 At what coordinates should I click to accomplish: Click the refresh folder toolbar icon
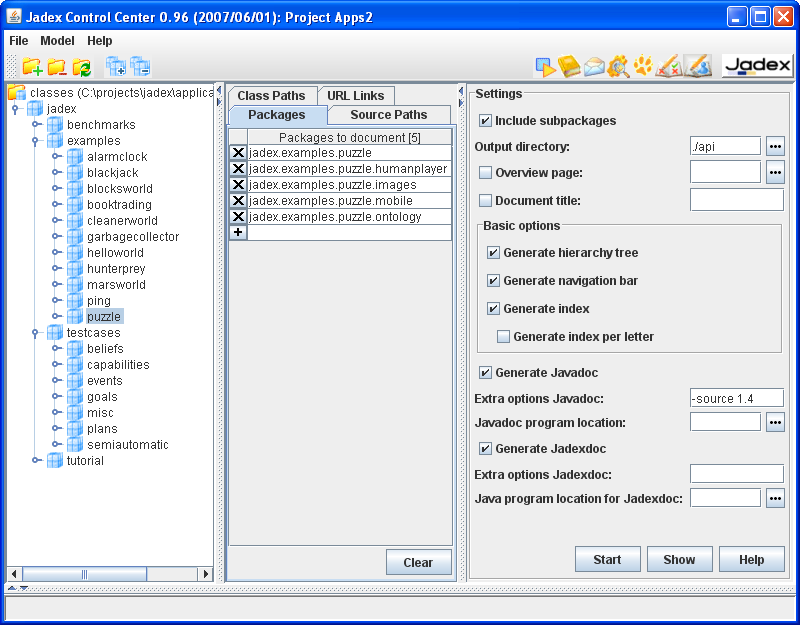[x=82, y=66]
